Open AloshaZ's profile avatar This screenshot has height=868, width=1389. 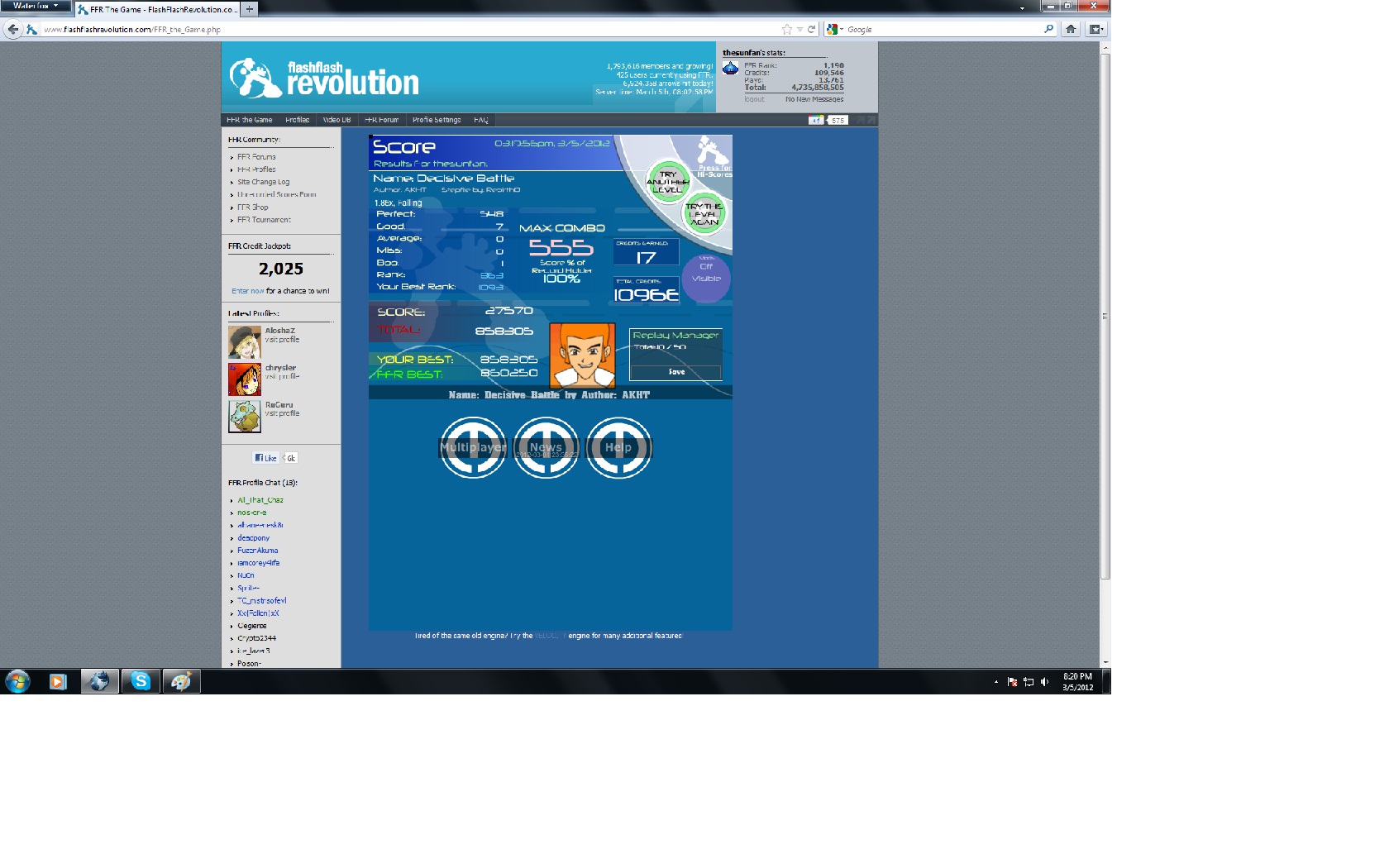coord(245,342)
